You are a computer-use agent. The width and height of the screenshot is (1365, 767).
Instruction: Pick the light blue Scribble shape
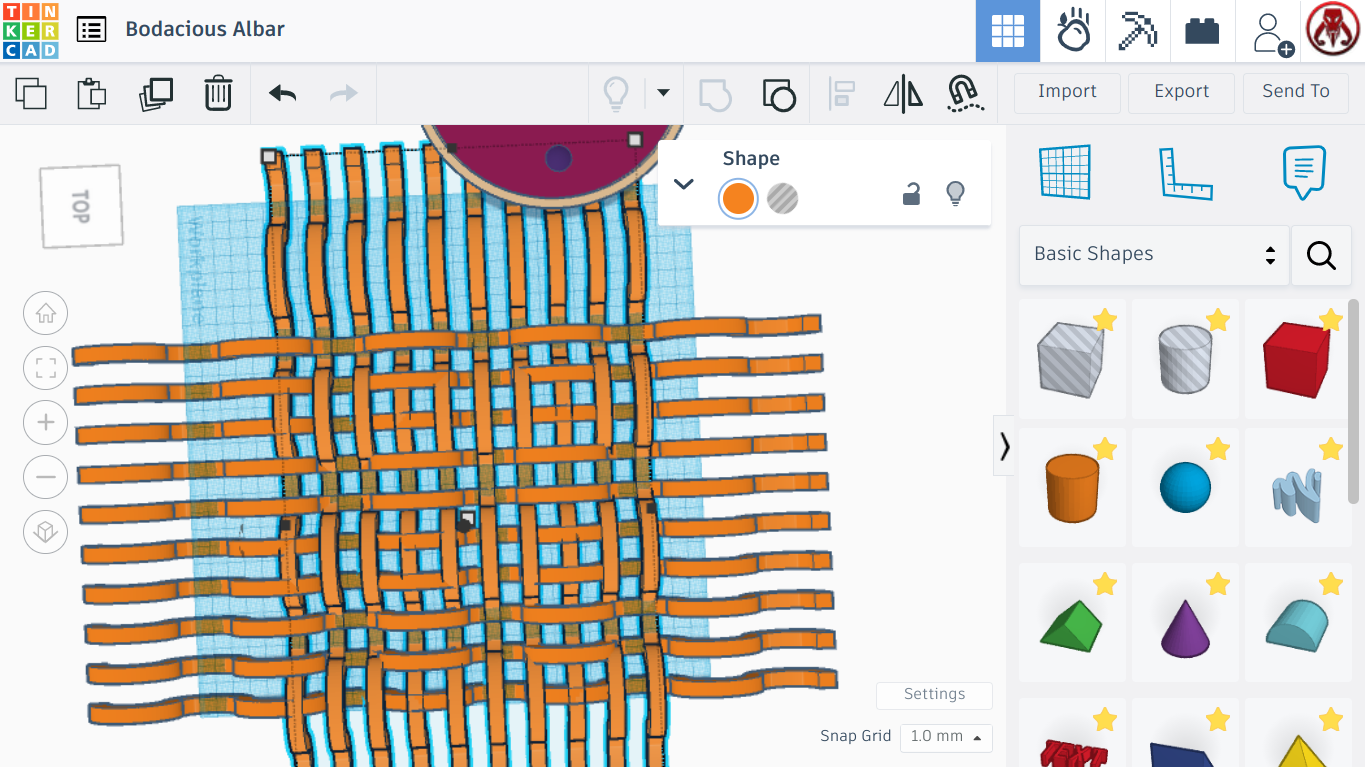[1298, 488]
